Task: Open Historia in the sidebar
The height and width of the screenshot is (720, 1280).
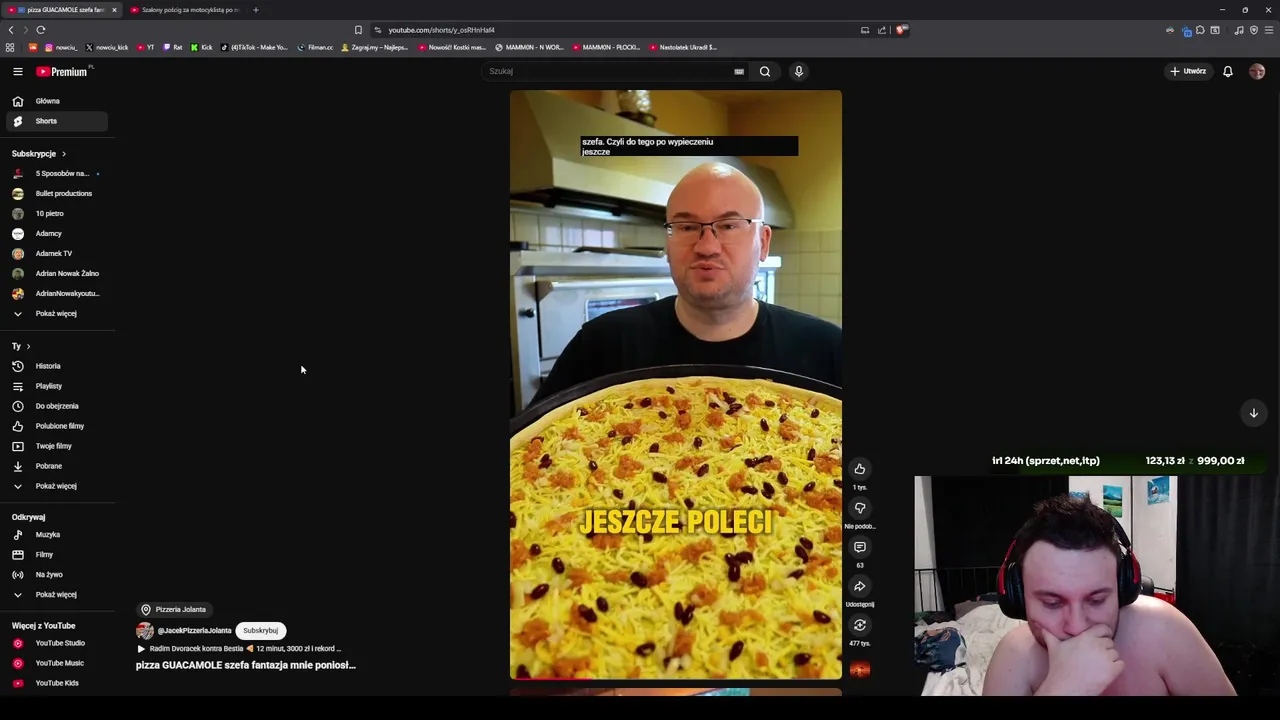Action: 56,366
